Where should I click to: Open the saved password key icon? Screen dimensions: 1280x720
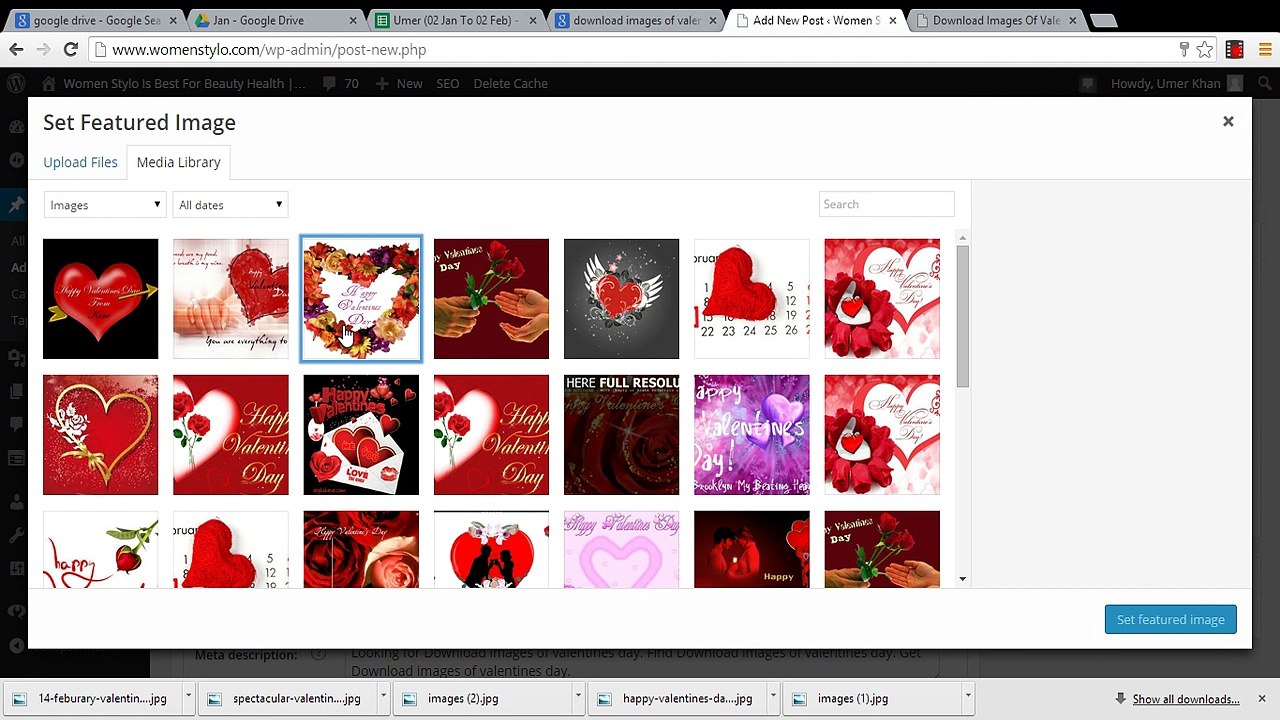pyautogui.click(x=1184, y=49)
